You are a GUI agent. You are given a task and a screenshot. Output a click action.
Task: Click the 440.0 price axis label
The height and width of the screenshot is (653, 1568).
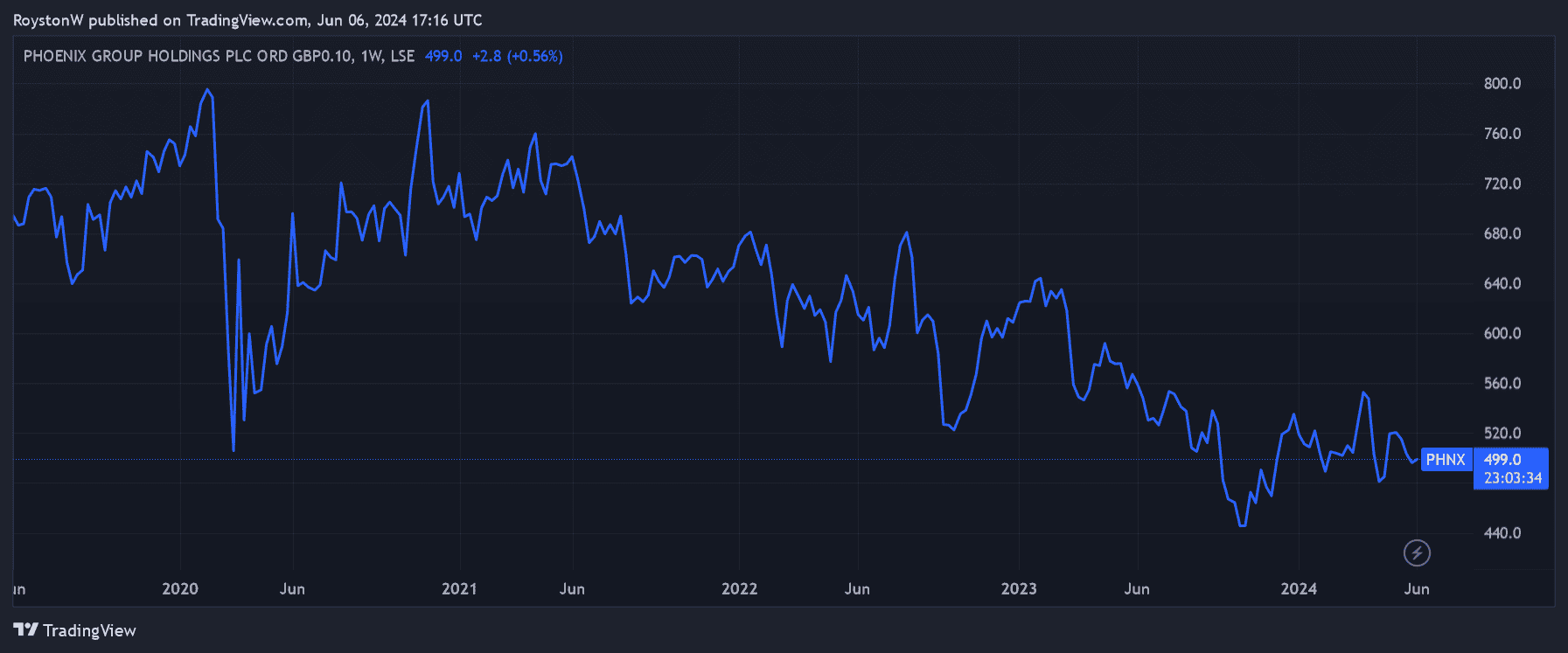pyautogui.click(x=1502, y=533)
